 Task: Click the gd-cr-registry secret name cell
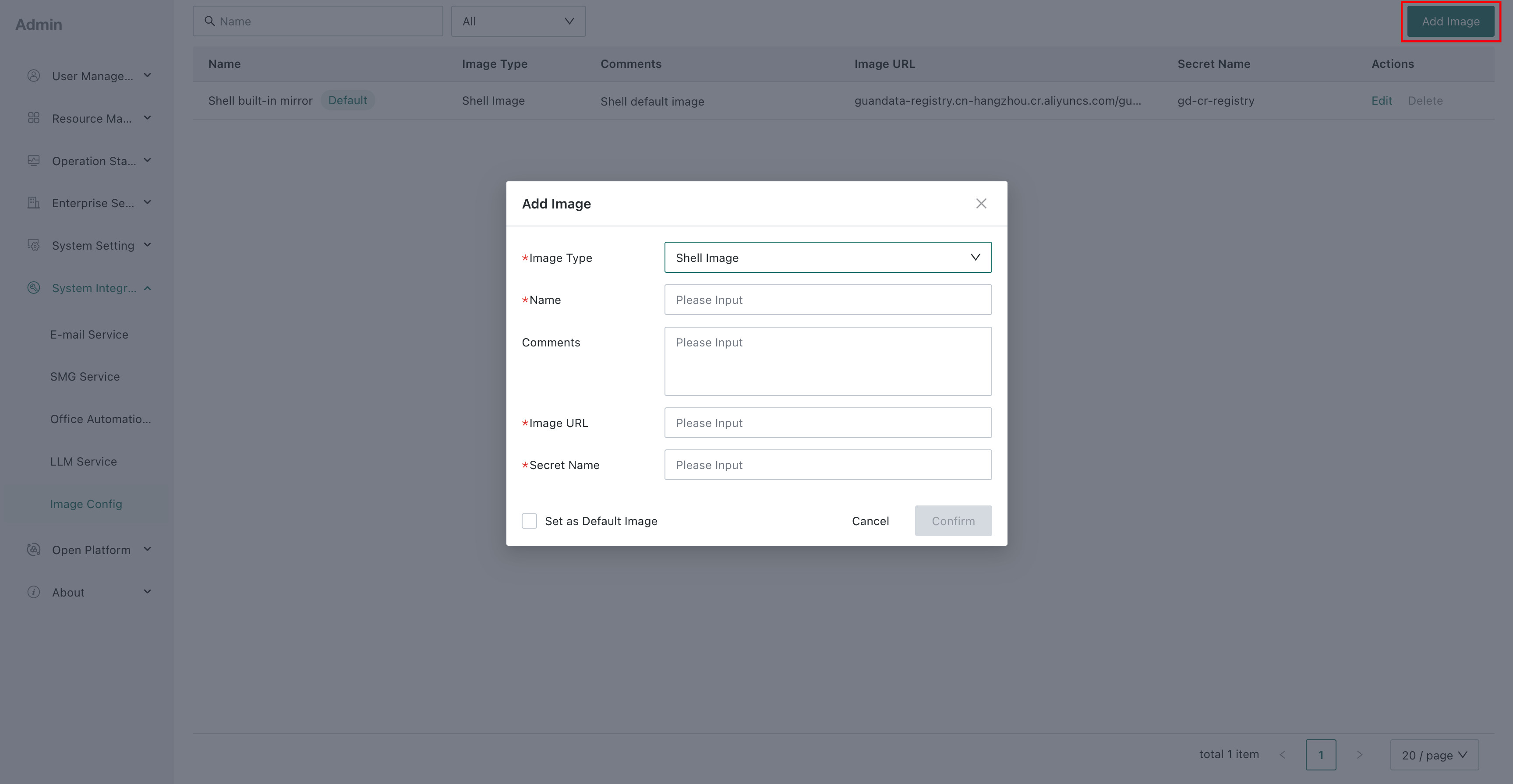click(x=1215, y=100)
